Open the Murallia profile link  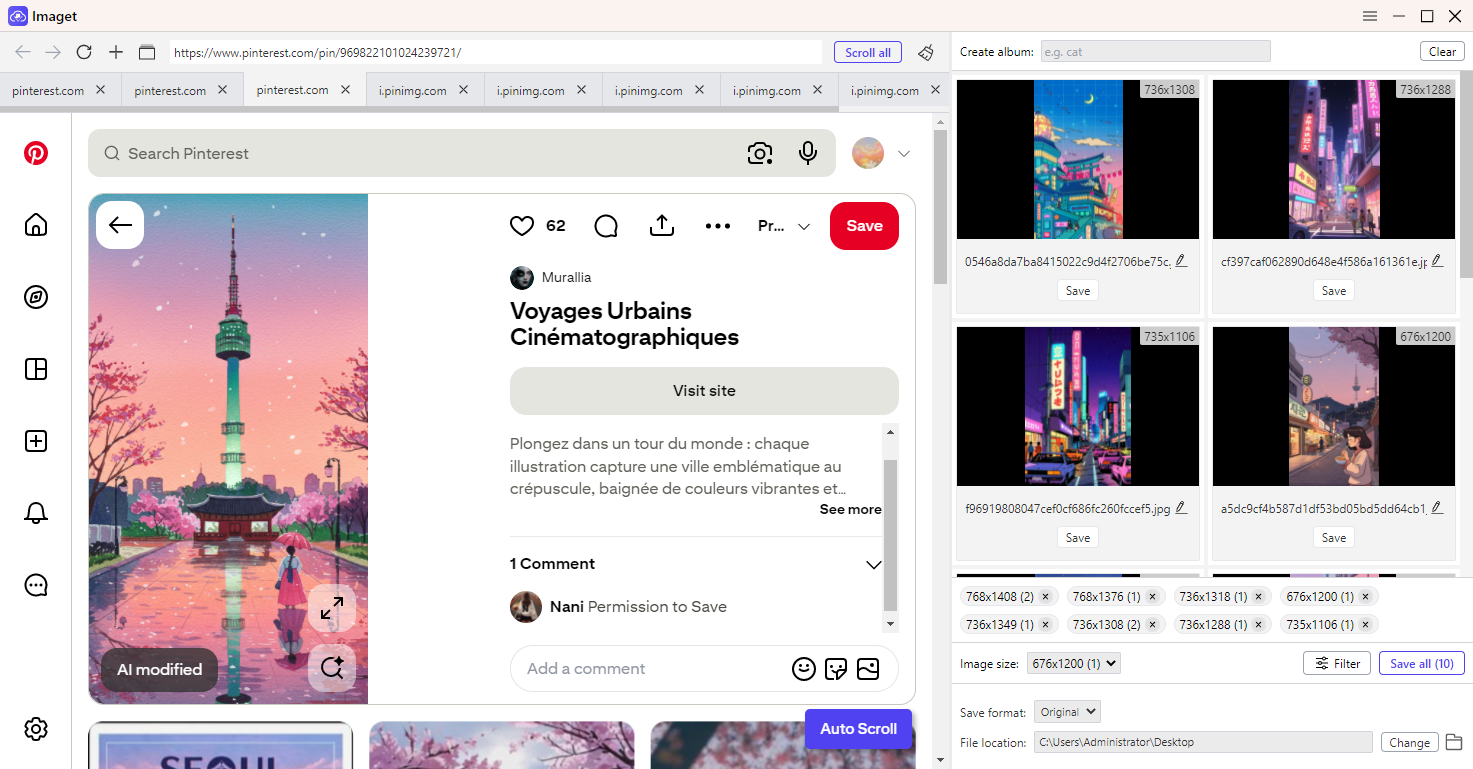click(x=566, y=277)
